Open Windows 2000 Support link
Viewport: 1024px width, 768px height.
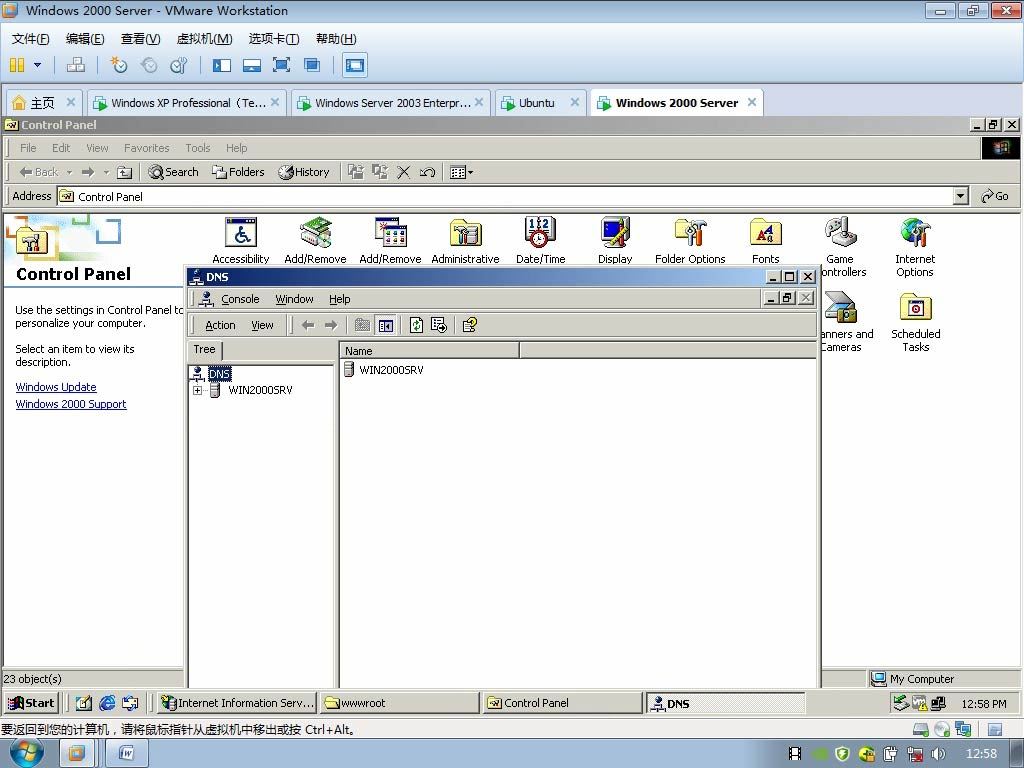71,404
